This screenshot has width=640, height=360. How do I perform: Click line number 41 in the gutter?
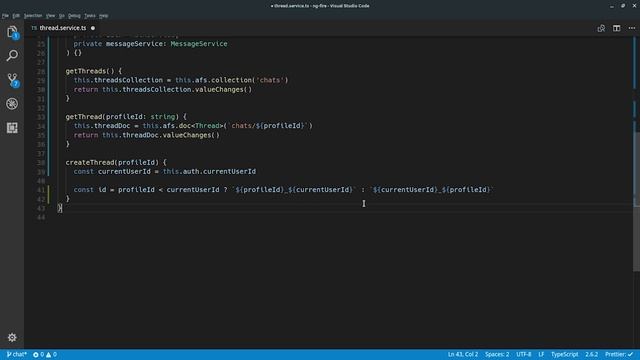point(41,190)
